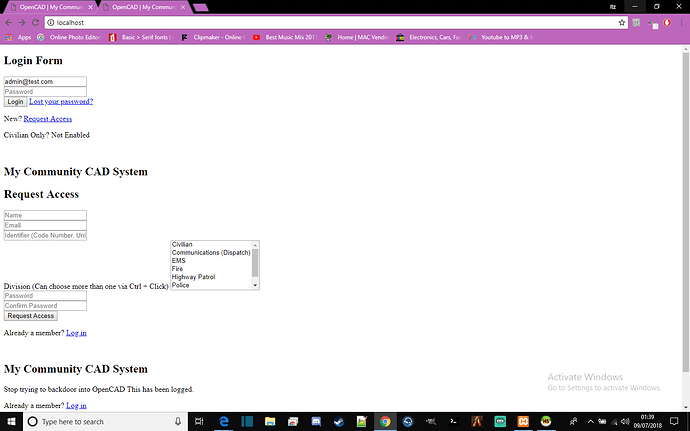Open the Basic > Serif fonts bookmark
The width and height of the screenshot is (690, 431).
coord(141,37)
